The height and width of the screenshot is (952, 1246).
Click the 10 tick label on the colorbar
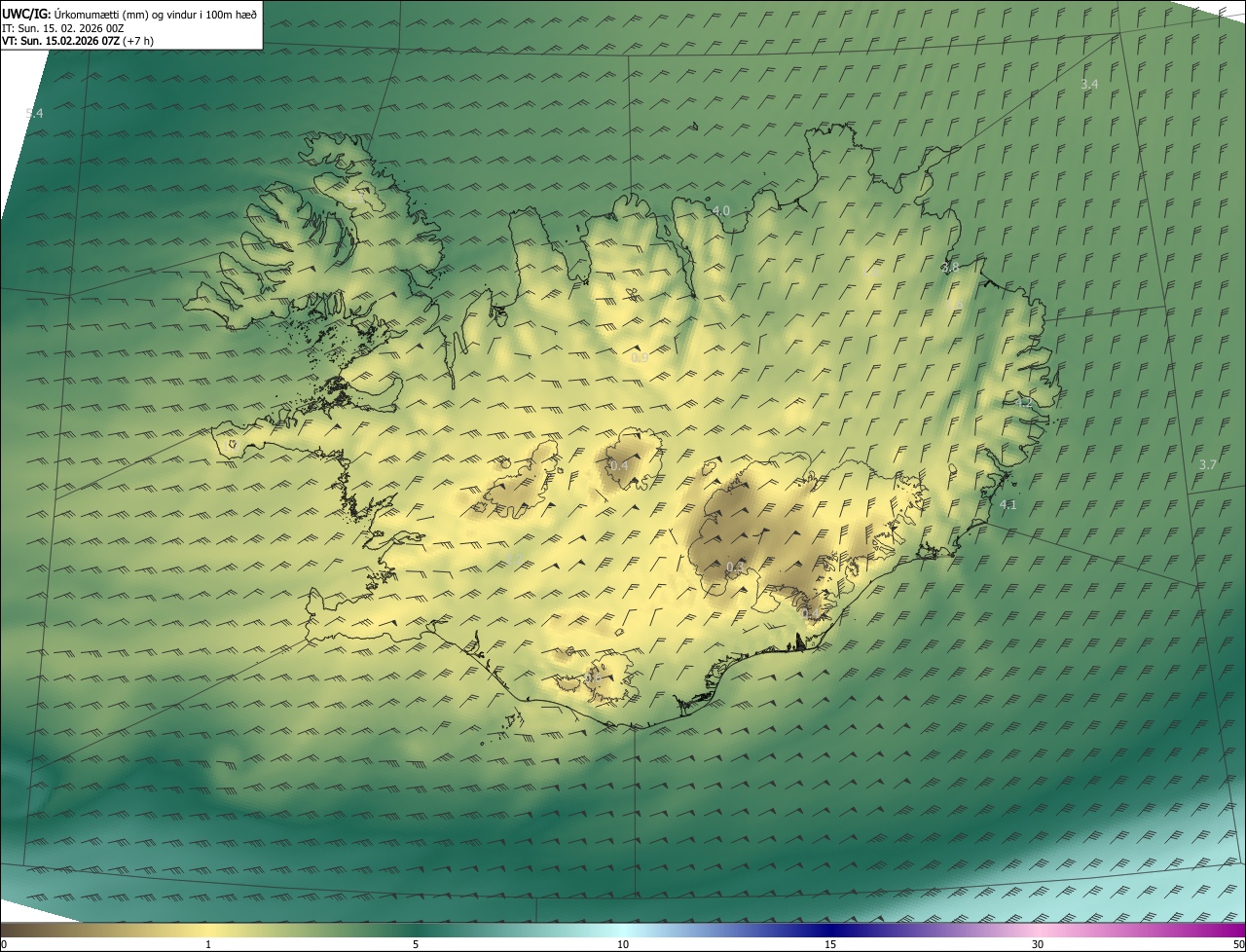coord(623,944)
